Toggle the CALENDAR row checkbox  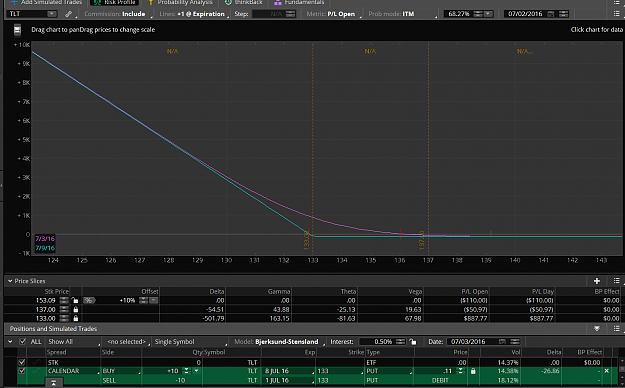(x=22, y=371)
